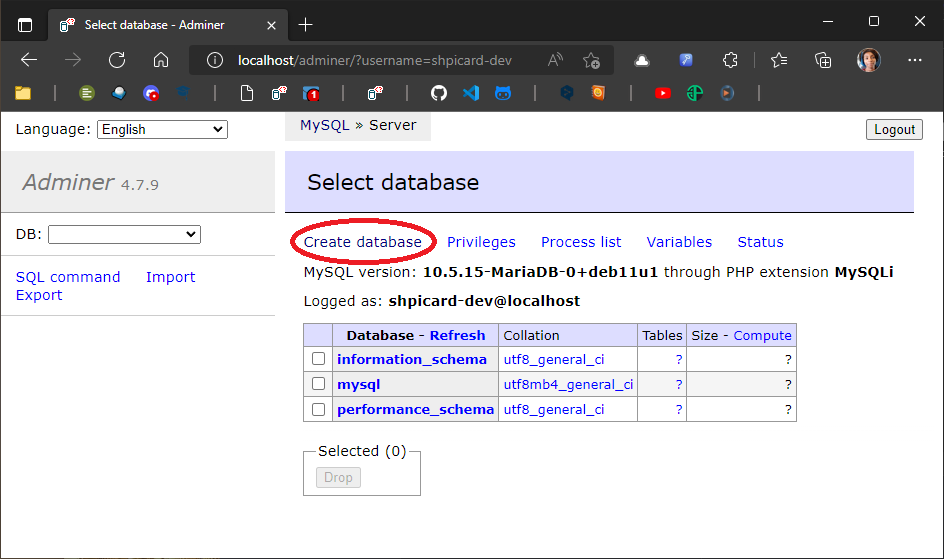The image size is (944, 559).
Task: Open the DB selection dropdown
Action: coord(124,234)
